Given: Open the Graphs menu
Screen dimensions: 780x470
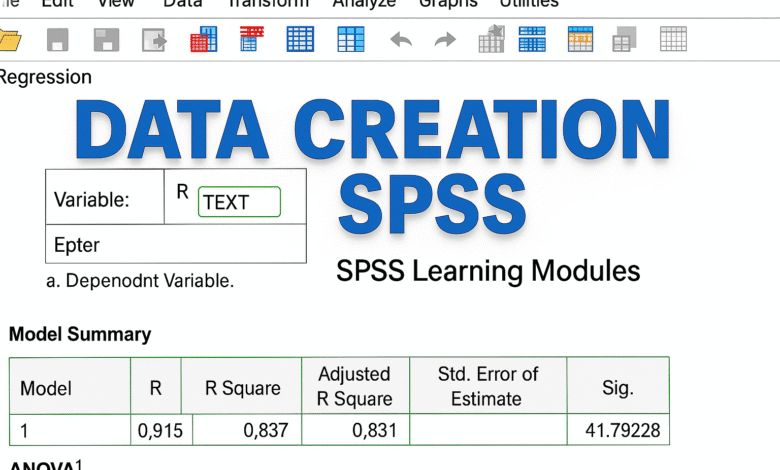Looking at the screenshot, I should (448, 3).
